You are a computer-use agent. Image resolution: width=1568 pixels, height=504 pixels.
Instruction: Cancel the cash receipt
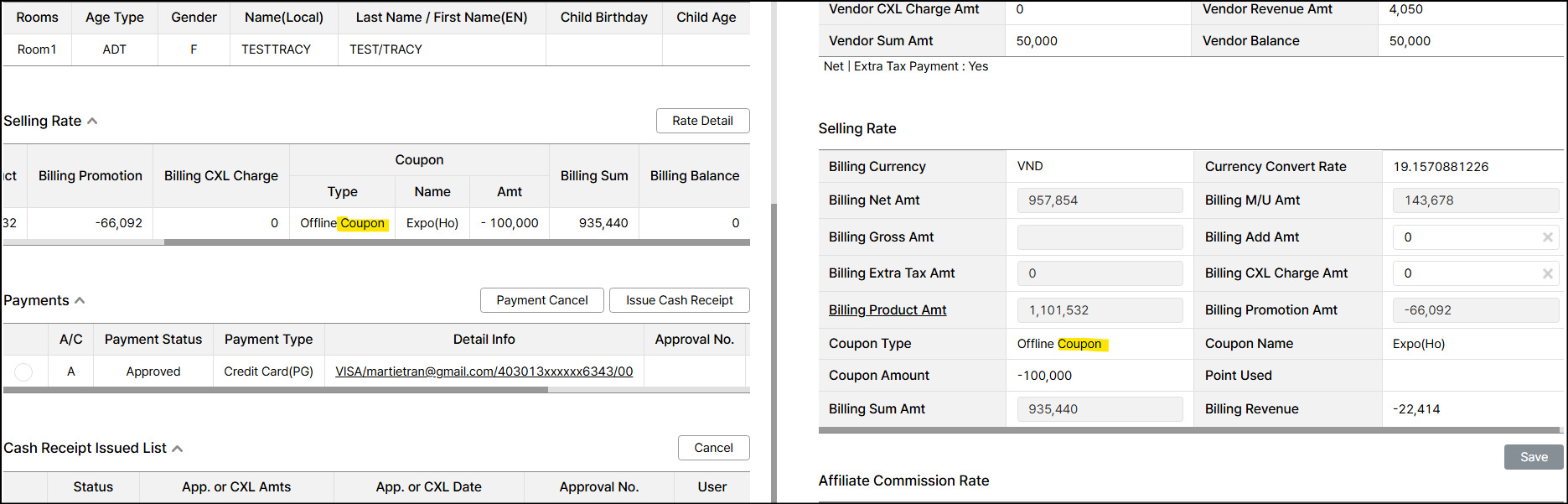point(713,448)
